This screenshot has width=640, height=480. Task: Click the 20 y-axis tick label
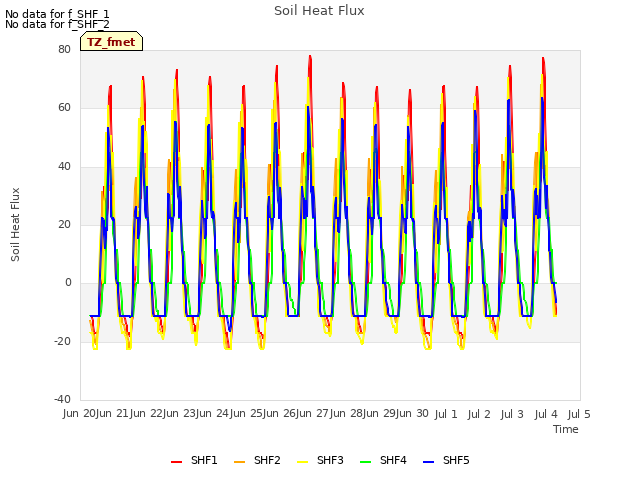[x=64, y=224]
